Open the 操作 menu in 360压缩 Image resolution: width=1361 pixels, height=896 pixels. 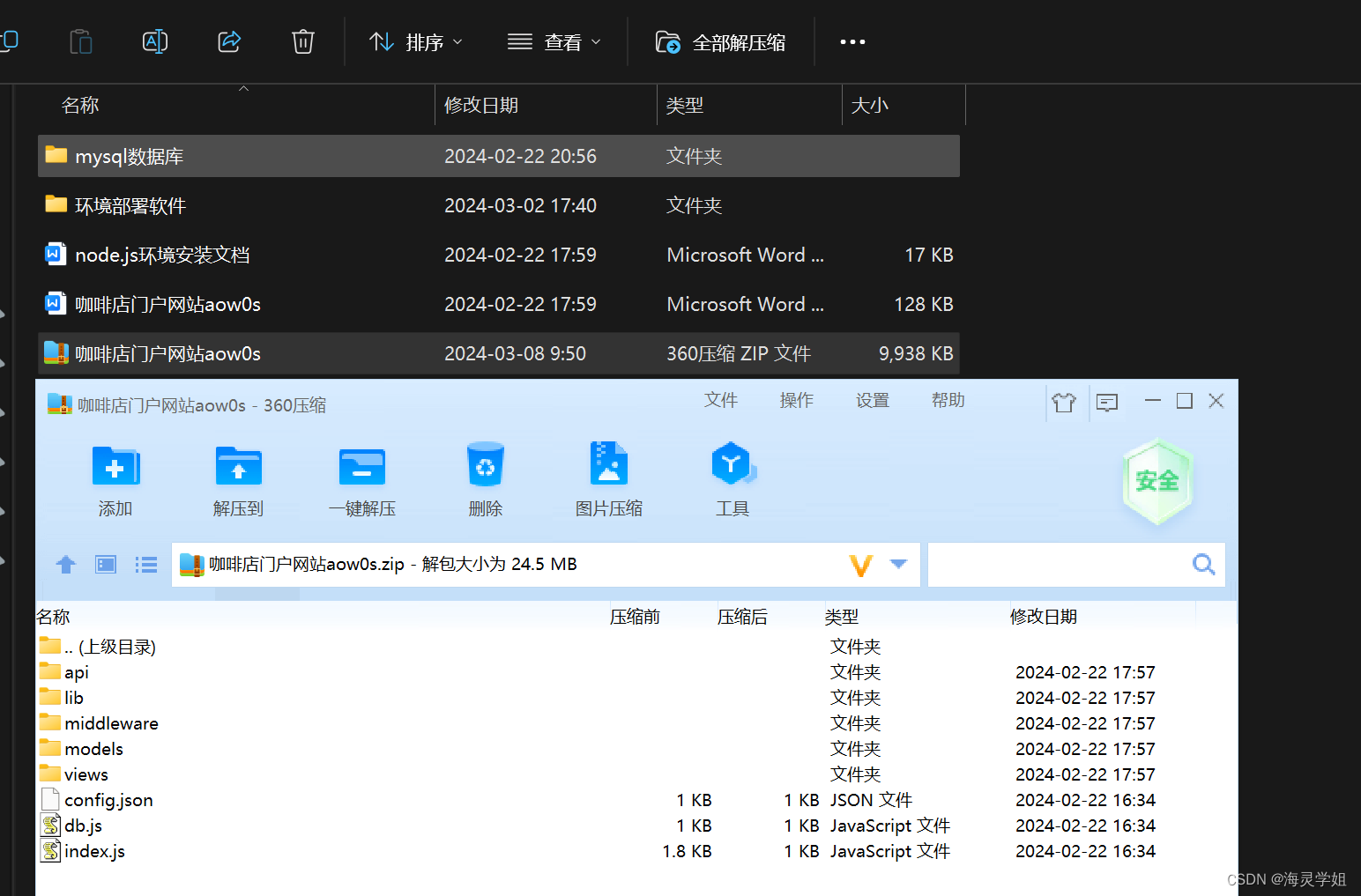click(x=796, y=400)
